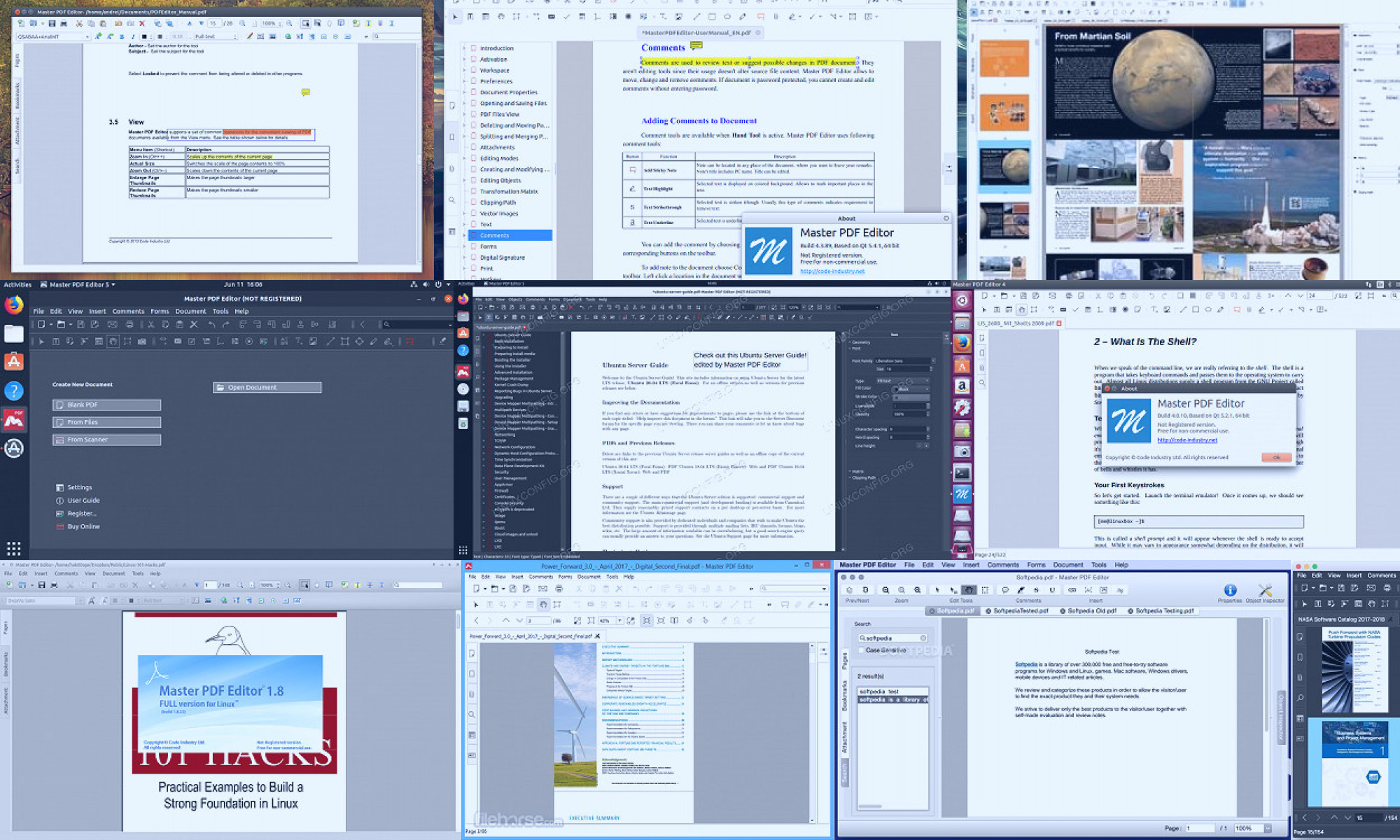Click the Print icon in the dark welcome-screen toolbar
This screenshot has width=1400, height=840.
[129, 324]
